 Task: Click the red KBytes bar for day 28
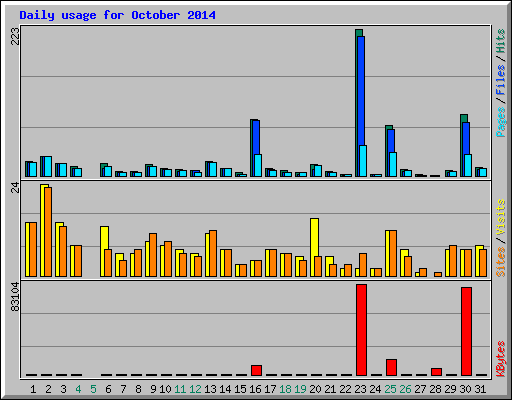pyautogui.click(x=436, y=372)
